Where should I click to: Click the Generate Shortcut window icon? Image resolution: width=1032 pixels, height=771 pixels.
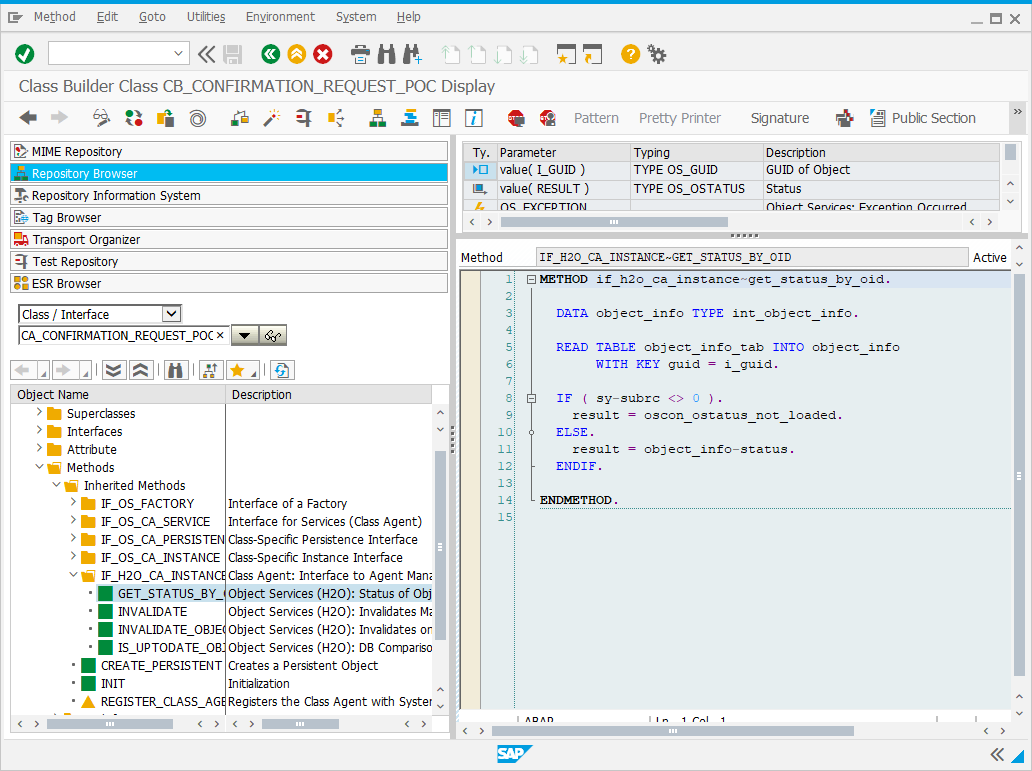click(x=592, y=54)
